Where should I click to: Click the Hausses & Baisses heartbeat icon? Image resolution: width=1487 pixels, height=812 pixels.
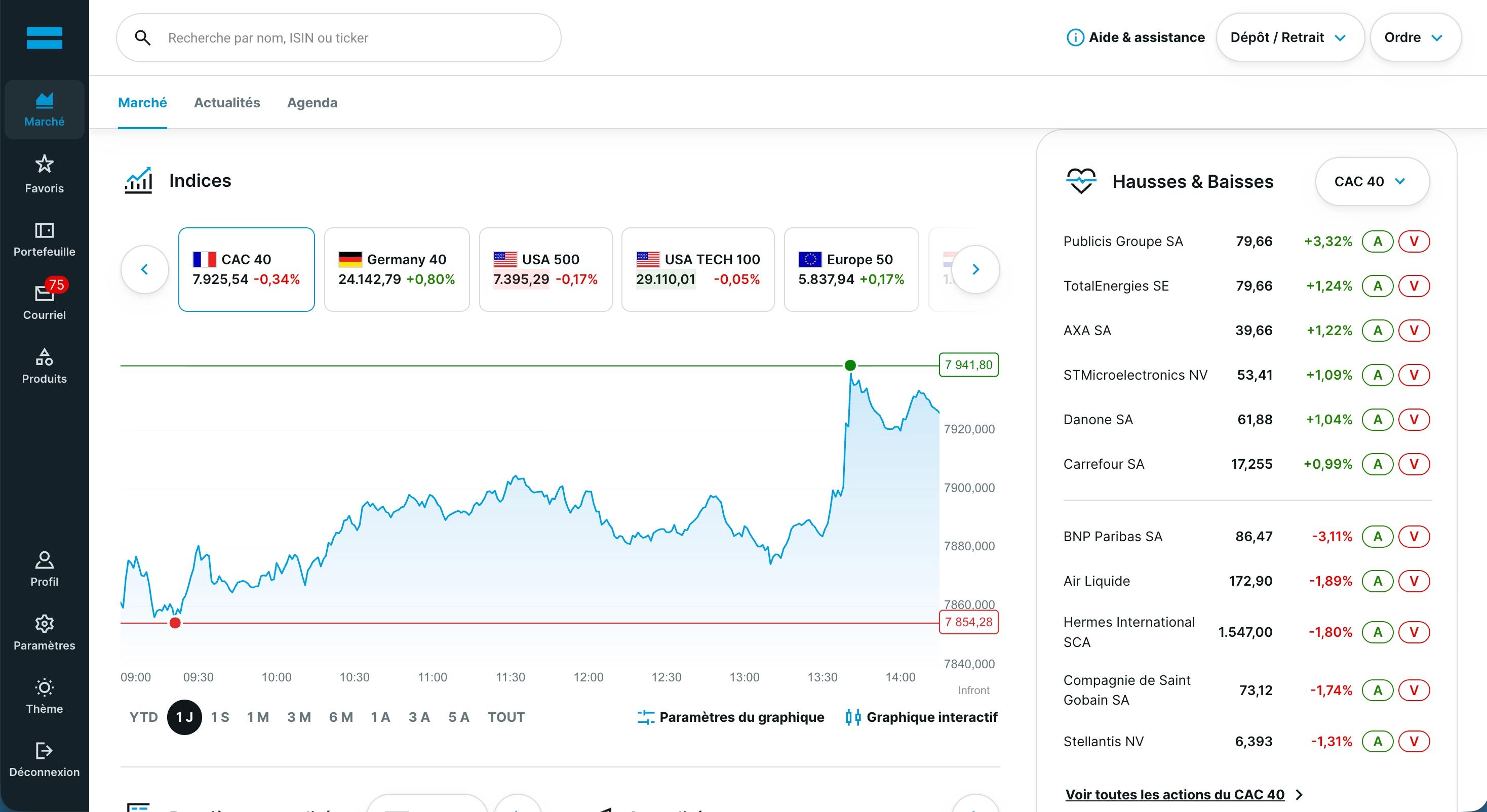tap(1081, 181)
